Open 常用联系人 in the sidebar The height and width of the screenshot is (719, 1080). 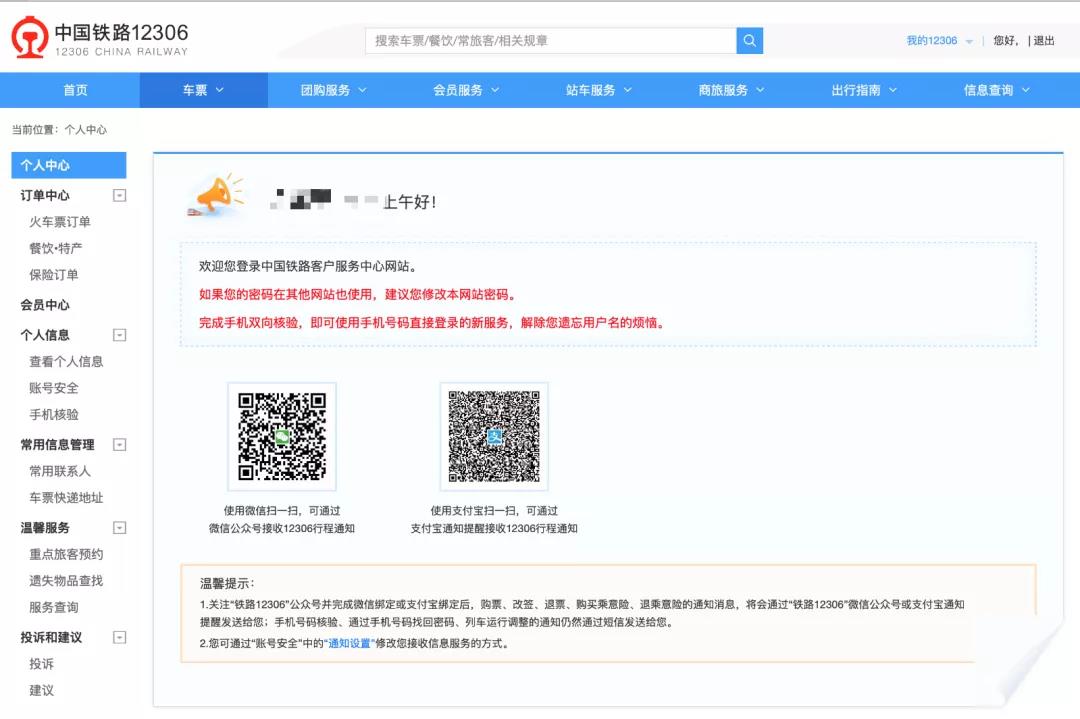tap(60, 471)
